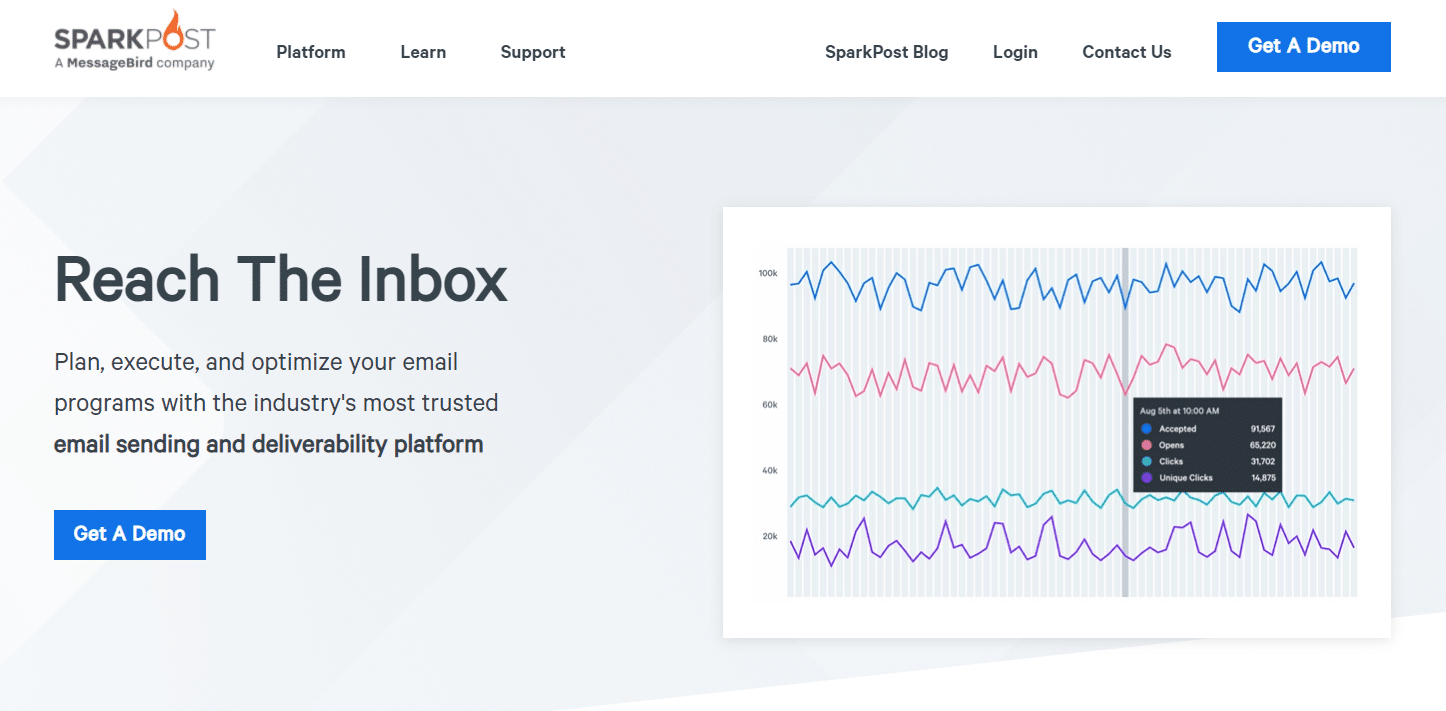Open the Support menu
The height and width of the screenshot is (711, 1446).
point(533,52)
